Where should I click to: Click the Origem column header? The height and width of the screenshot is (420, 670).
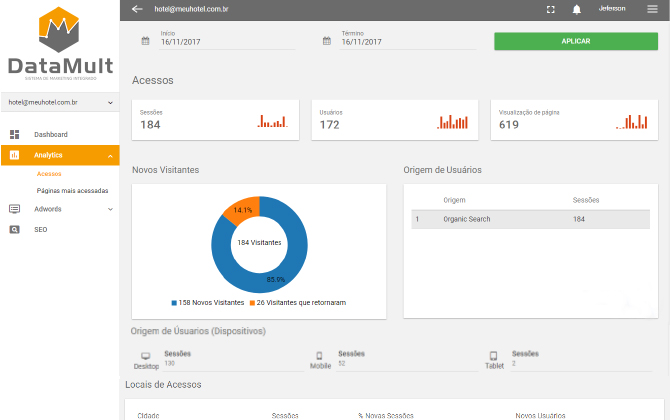click(x=454, y=200)
